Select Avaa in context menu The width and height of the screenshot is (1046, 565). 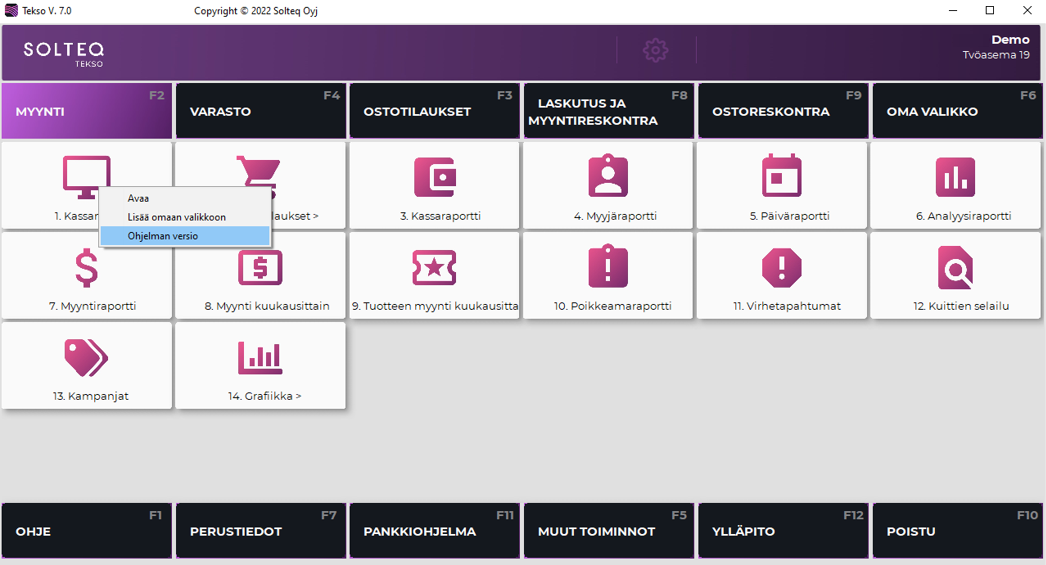(138, 199)
